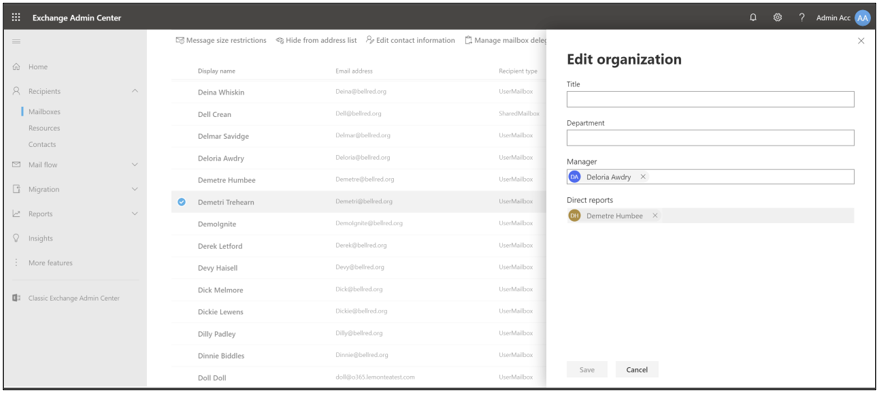Expand the Mail flow section chevron
Image resolution: width=881 pixels, height=394 pixels.
click(x=135, y=165)
